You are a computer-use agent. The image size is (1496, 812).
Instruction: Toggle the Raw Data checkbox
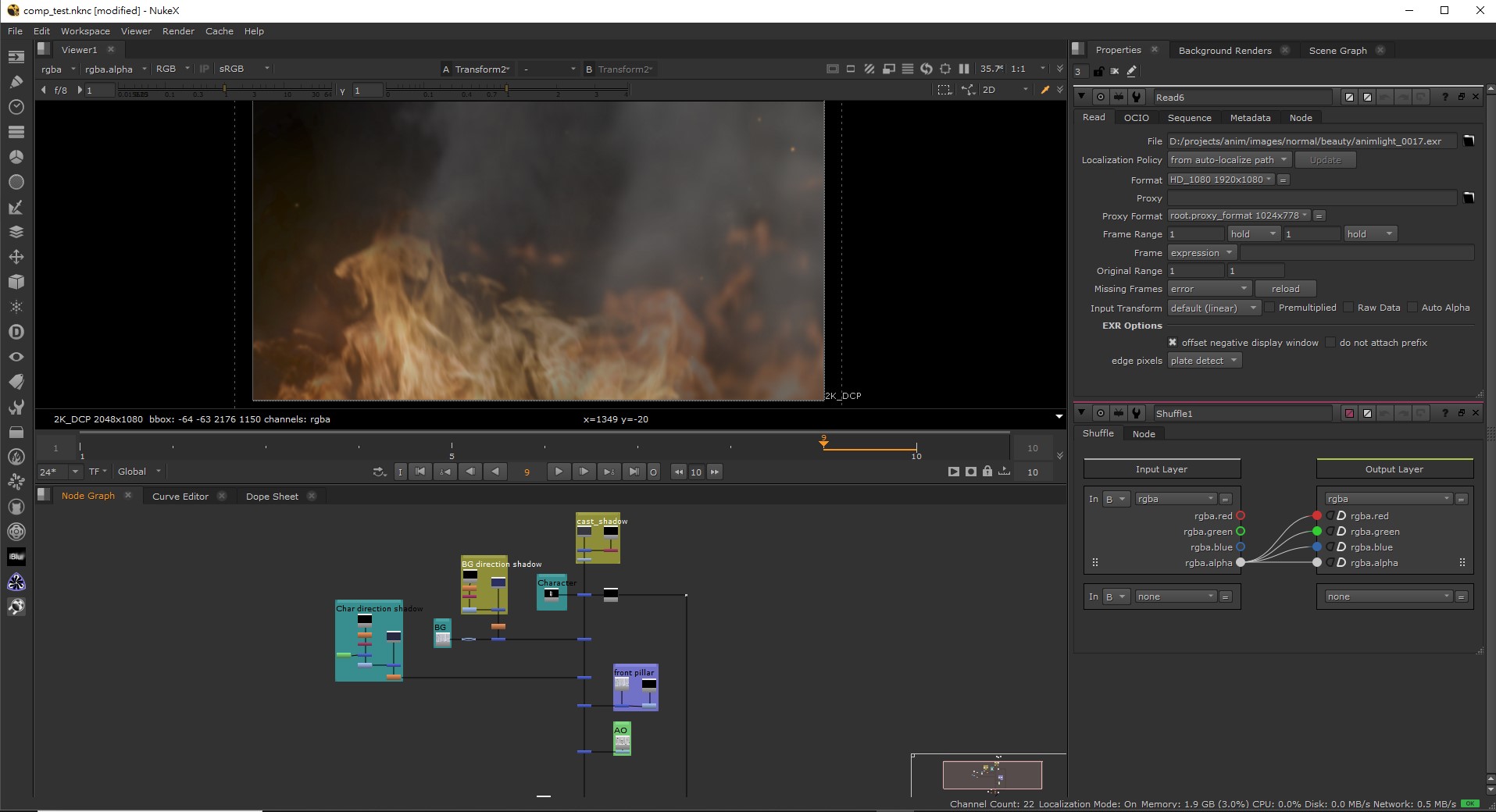click(1349, 308)
